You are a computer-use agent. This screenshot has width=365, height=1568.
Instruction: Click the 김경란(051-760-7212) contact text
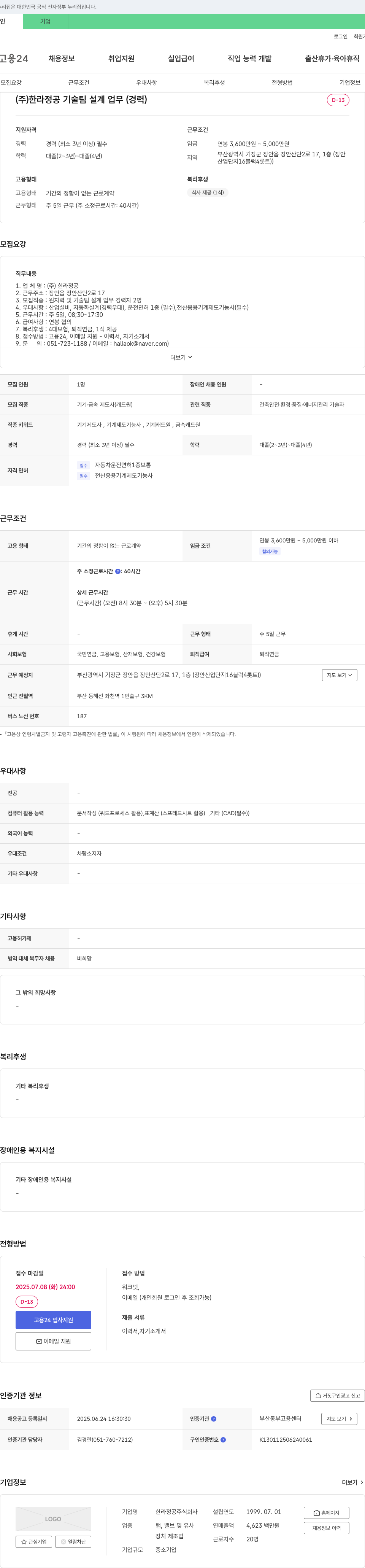(x=105, y=1439)
